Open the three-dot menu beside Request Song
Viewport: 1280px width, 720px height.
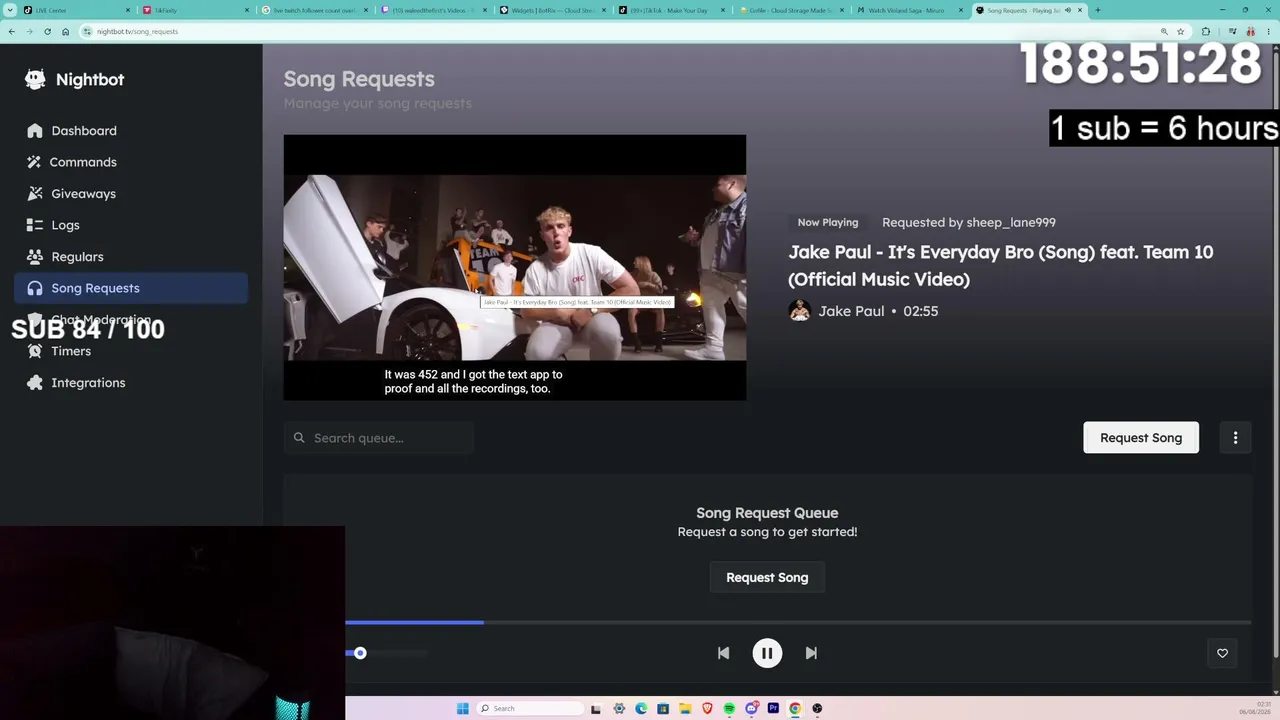(1235, 437)
